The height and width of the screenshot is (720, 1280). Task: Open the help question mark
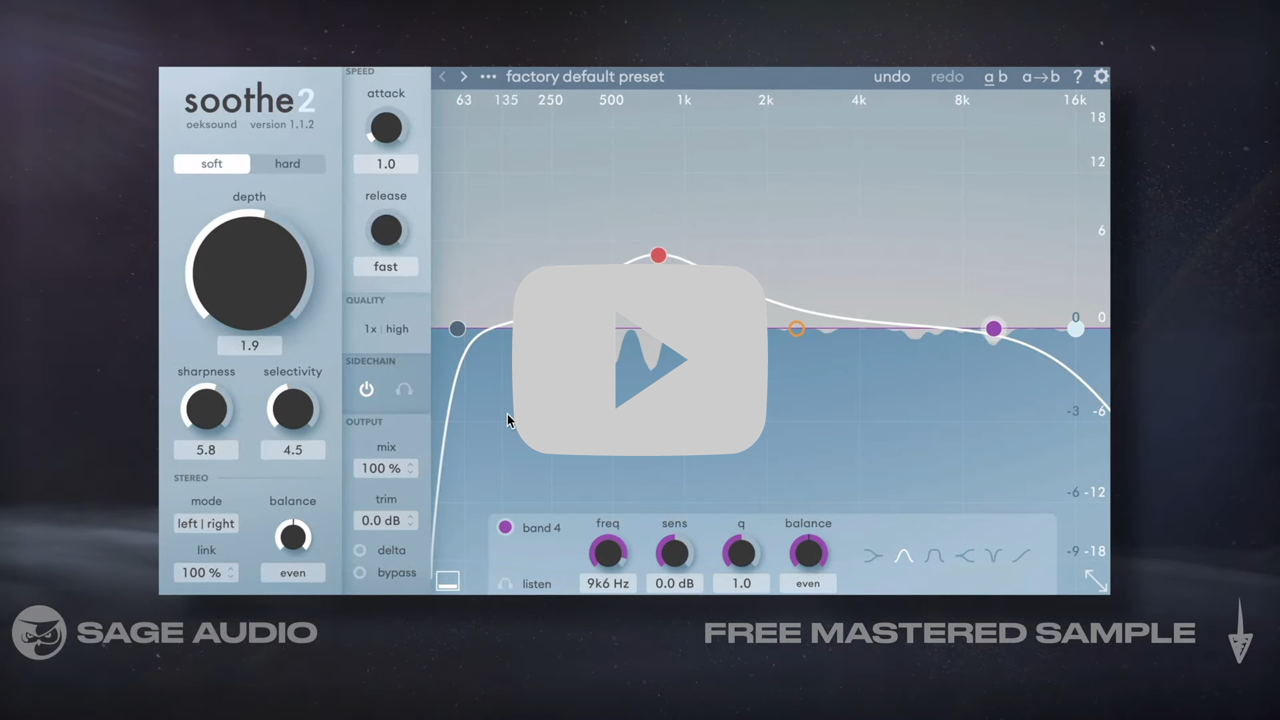1077,77
